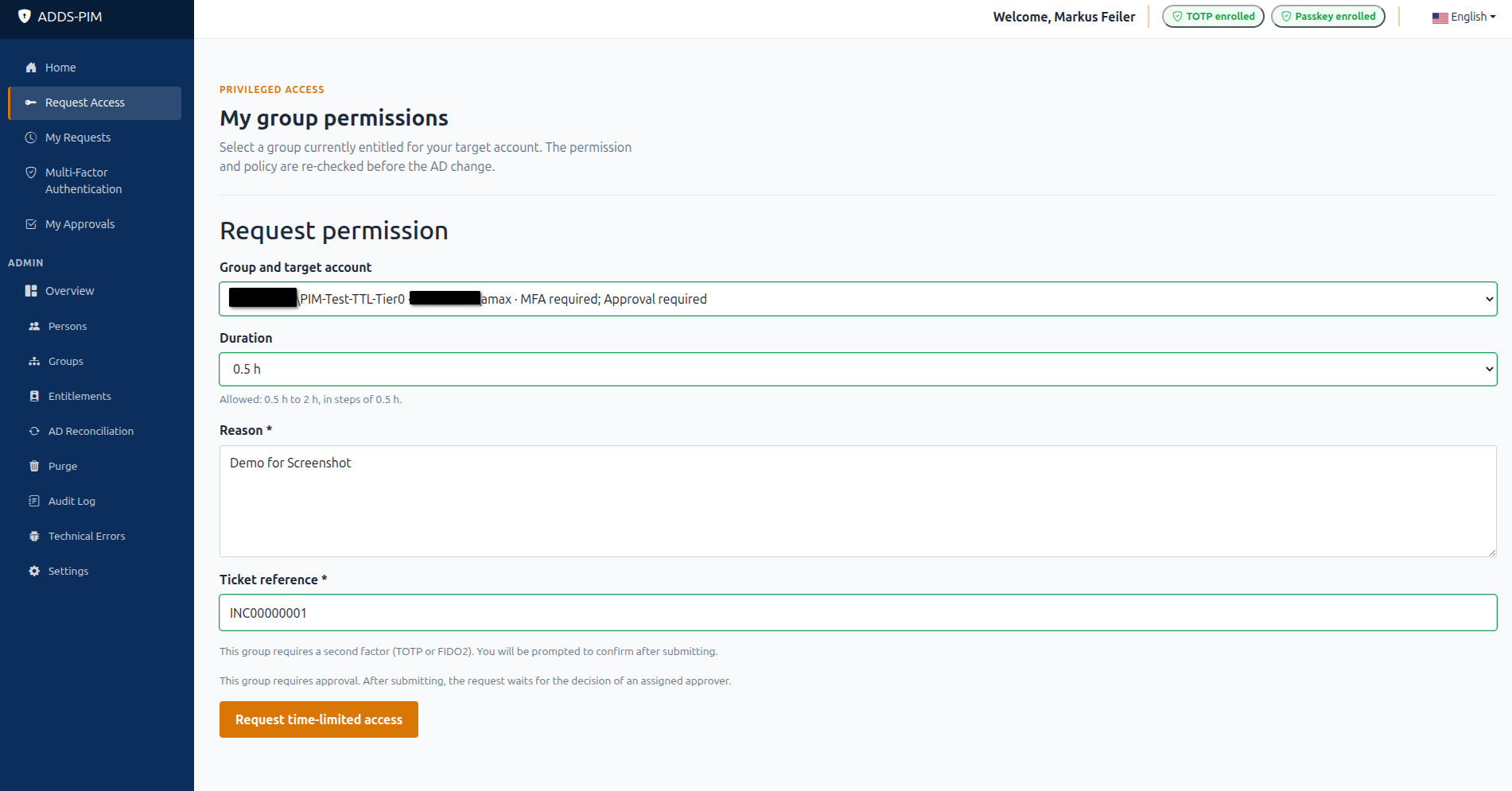Viewport: 1512px width, 791px height.
Task: Click the Passkey enrolled badge
Action: coord(1328,16)
